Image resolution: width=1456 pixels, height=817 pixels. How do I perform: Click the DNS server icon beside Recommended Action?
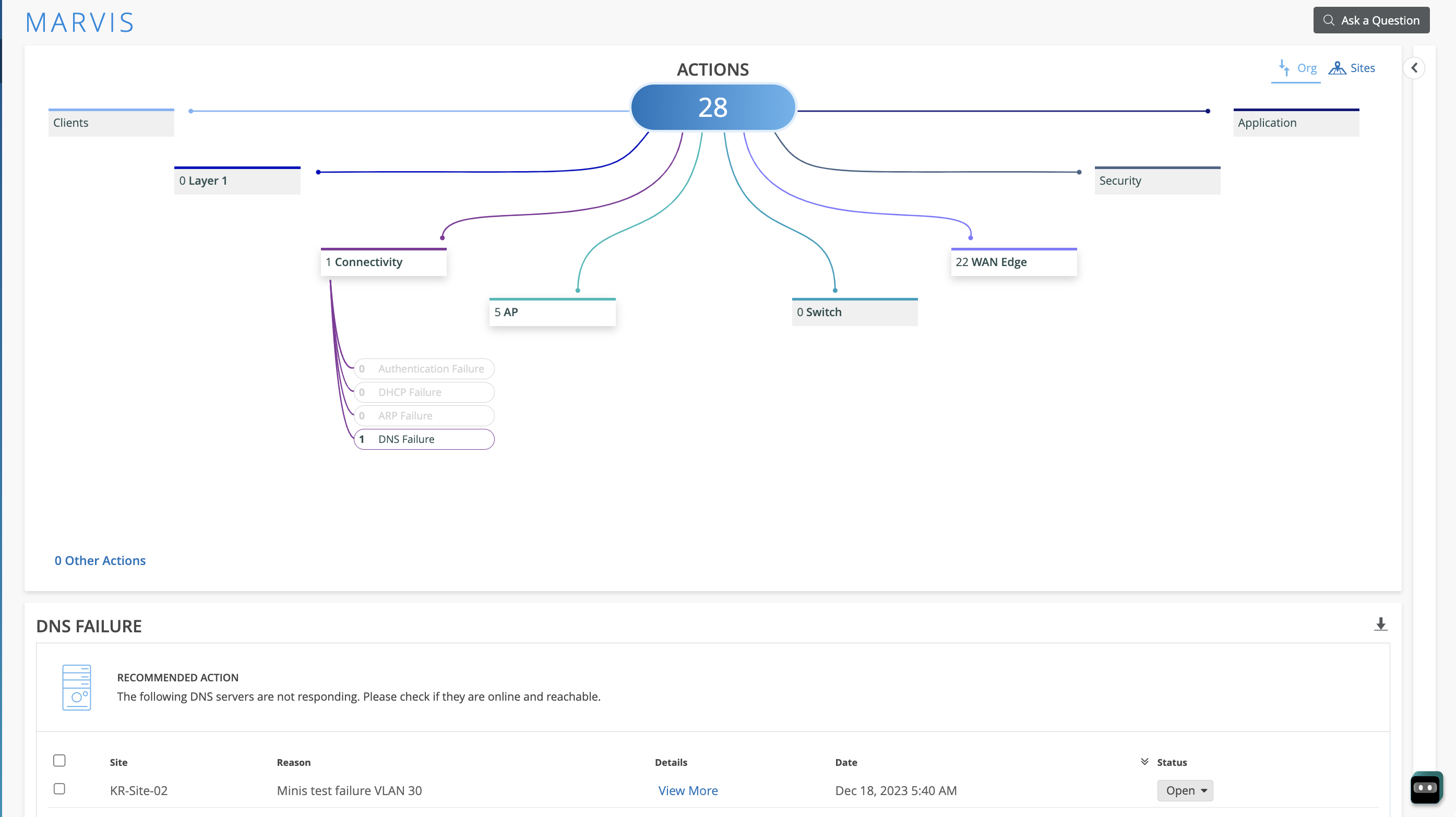[76, 687]
